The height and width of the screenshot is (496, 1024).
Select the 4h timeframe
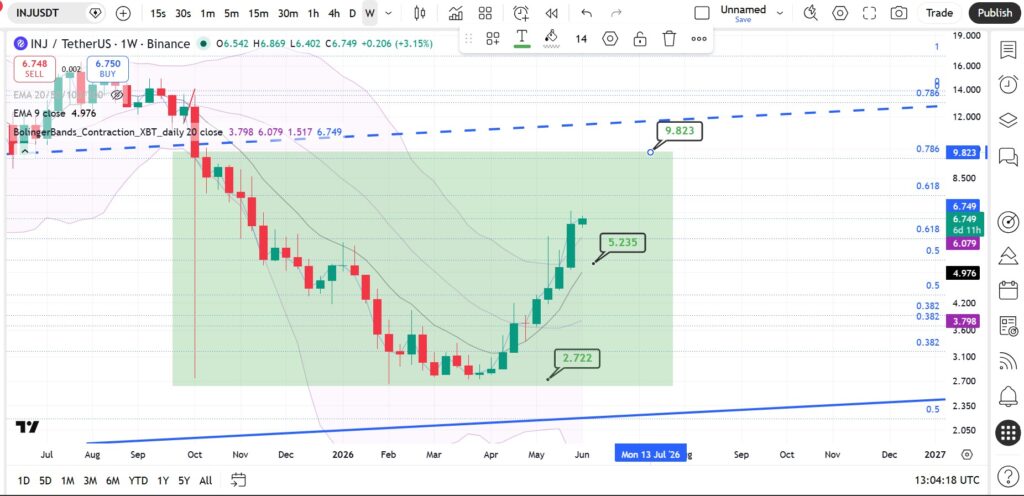(x=334, y=13)
